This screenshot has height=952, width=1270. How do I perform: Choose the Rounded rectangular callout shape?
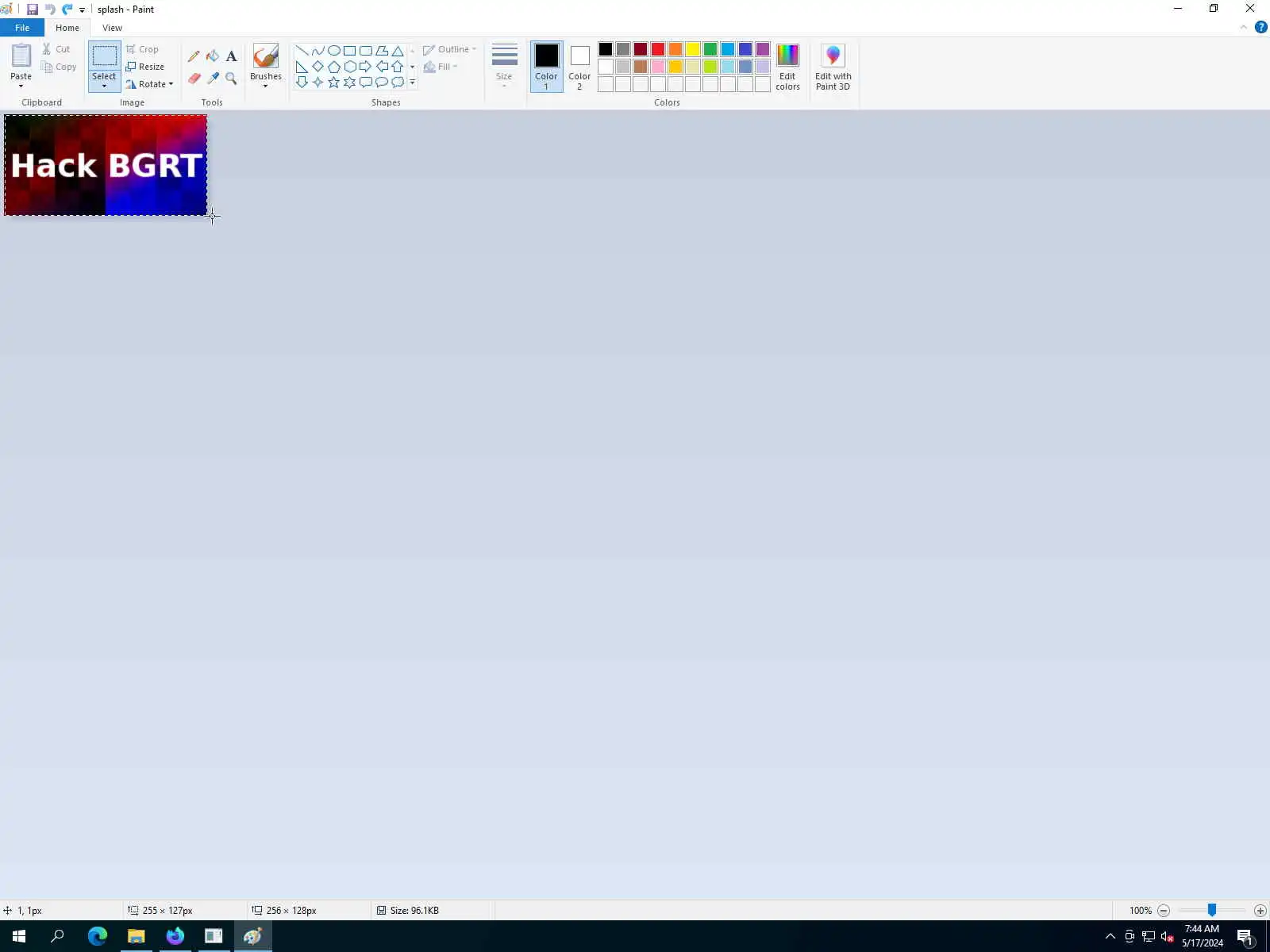(x=366, y=82)
